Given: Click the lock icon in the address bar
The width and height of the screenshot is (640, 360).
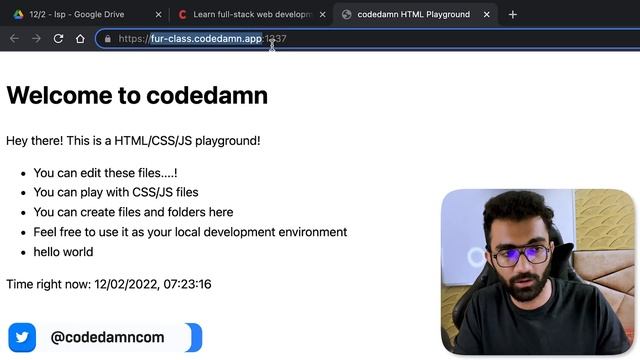Looking at the screenshot, I should 107,39.
